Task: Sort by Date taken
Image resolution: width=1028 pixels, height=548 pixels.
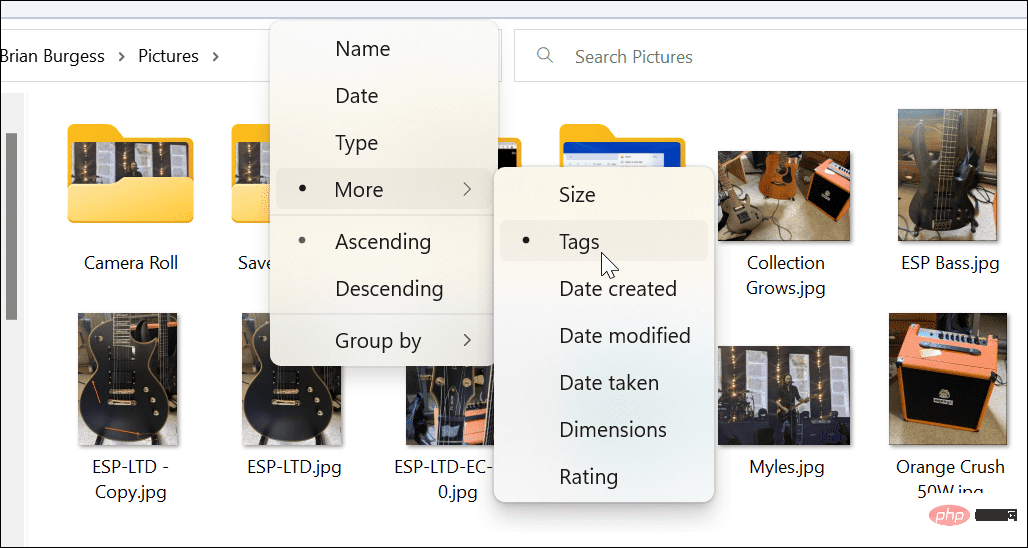Action: (x=608, y=383)
